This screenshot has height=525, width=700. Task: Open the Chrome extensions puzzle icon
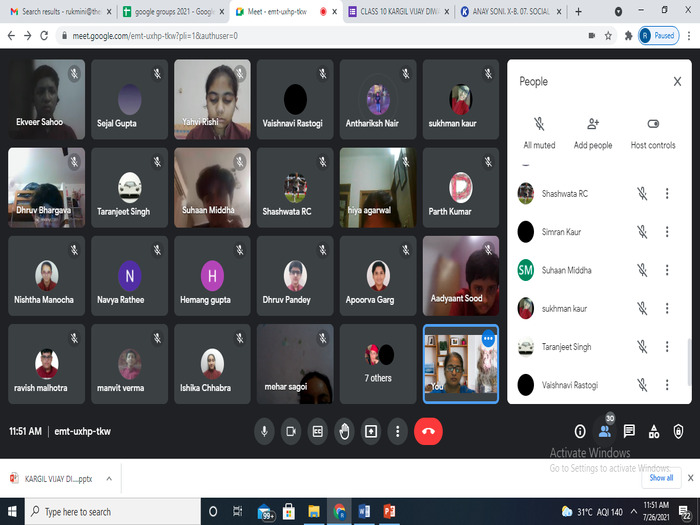click(629, 36)
